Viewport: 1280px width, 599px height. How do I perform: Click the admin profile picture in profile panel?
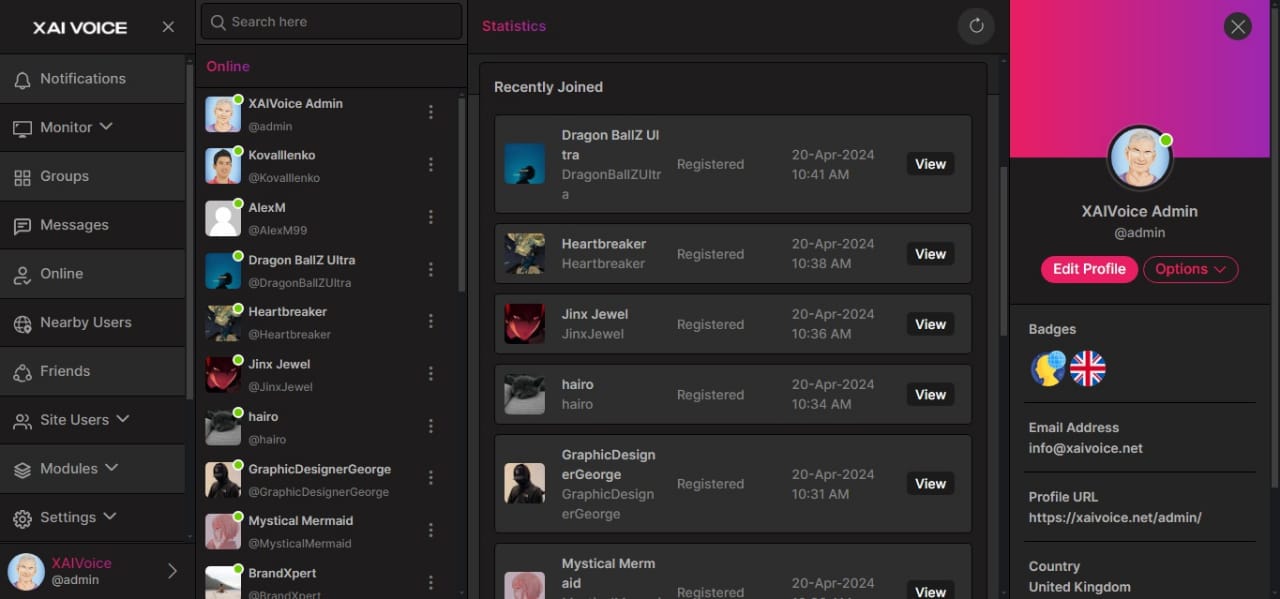click(1140, 159)
